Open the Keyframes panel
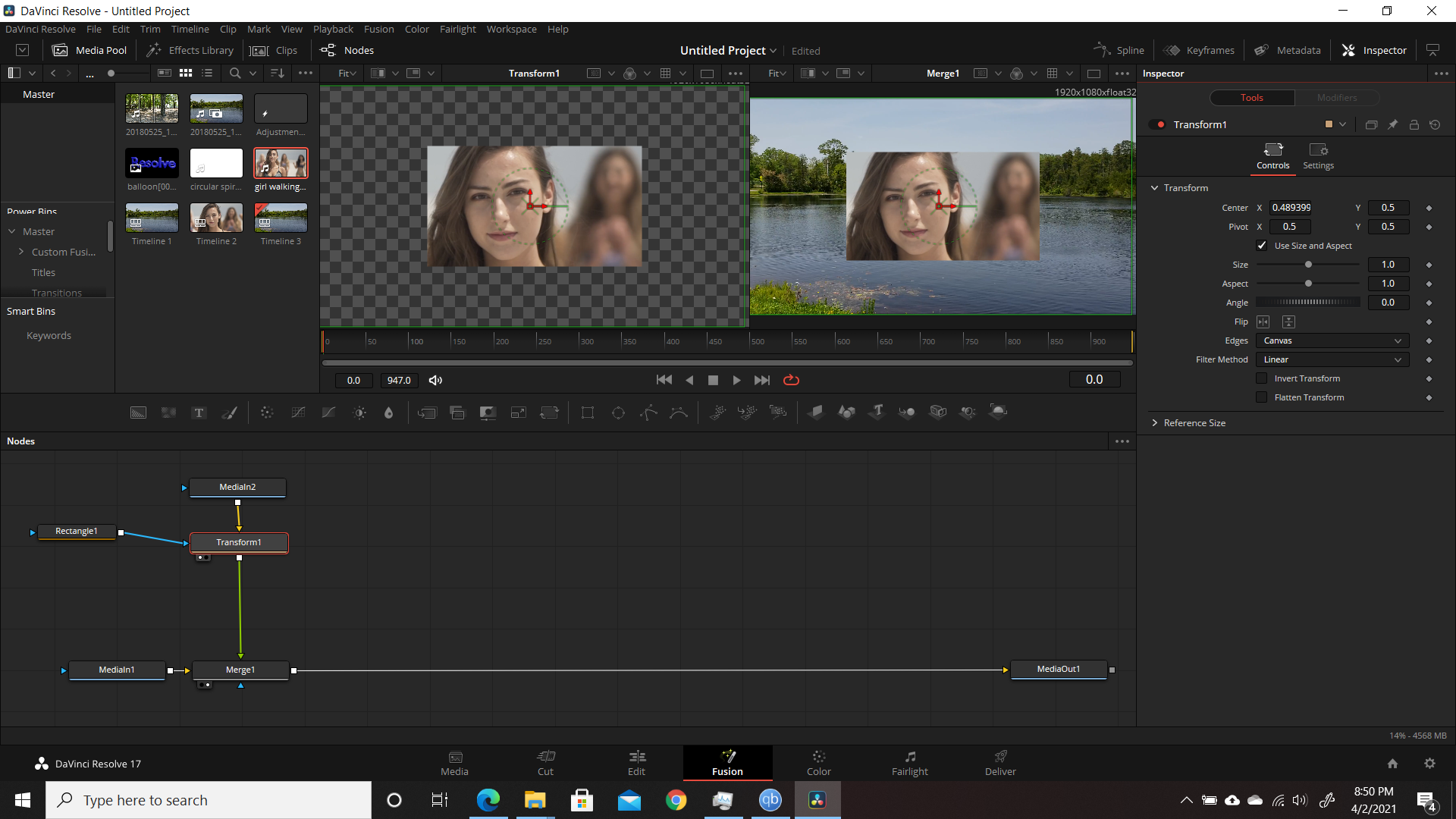Image resolution: width=1456 pixels, height=819 pixels. coord(1199,50)
